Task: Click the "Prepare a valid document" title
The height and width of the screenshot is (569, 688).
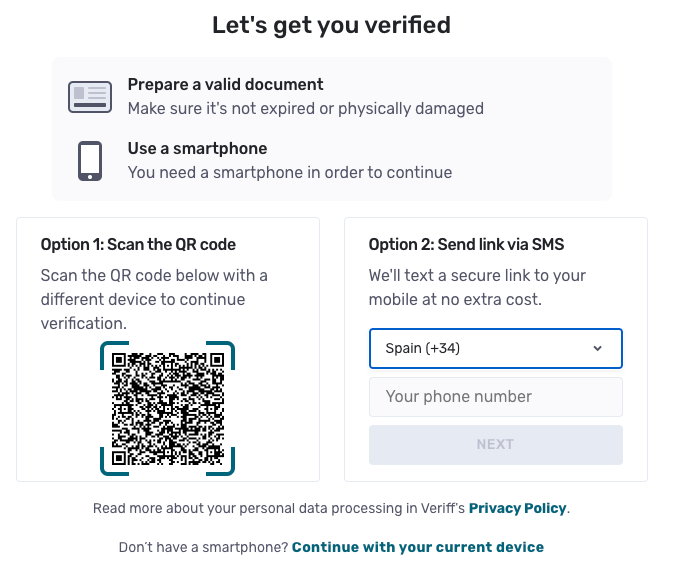Action: [226, 85]
